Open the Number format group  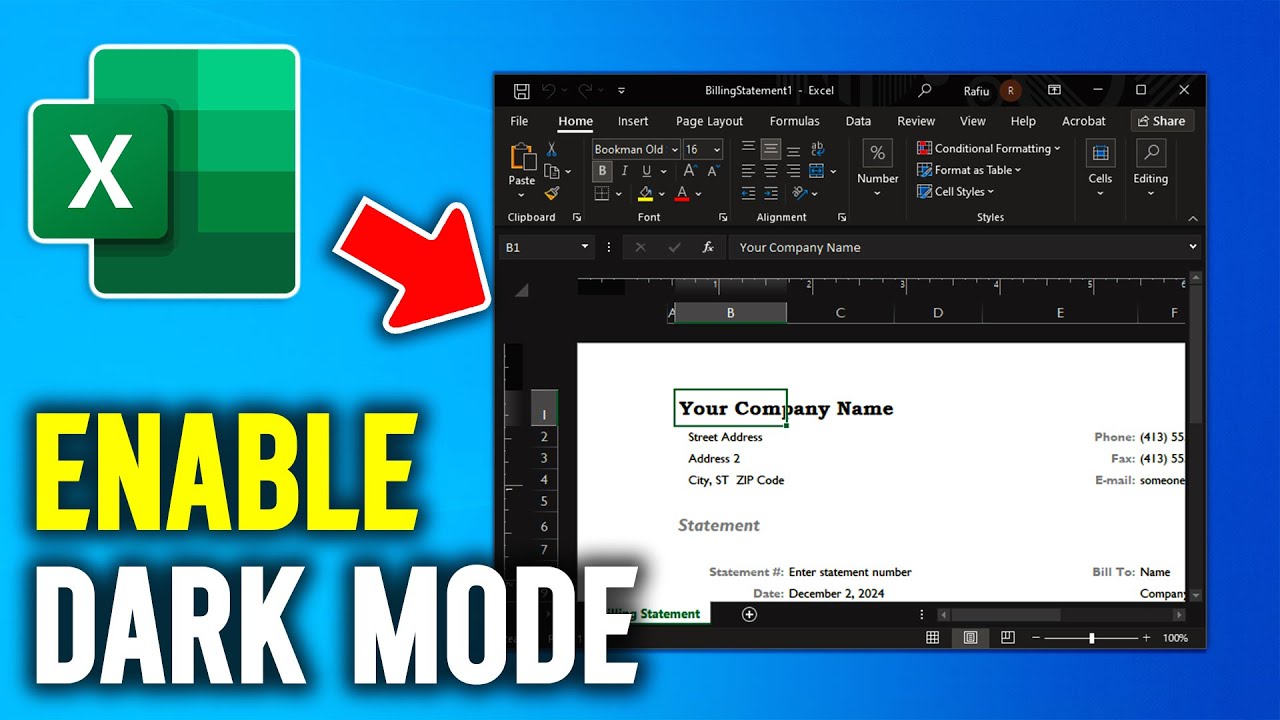coord(877,168)
